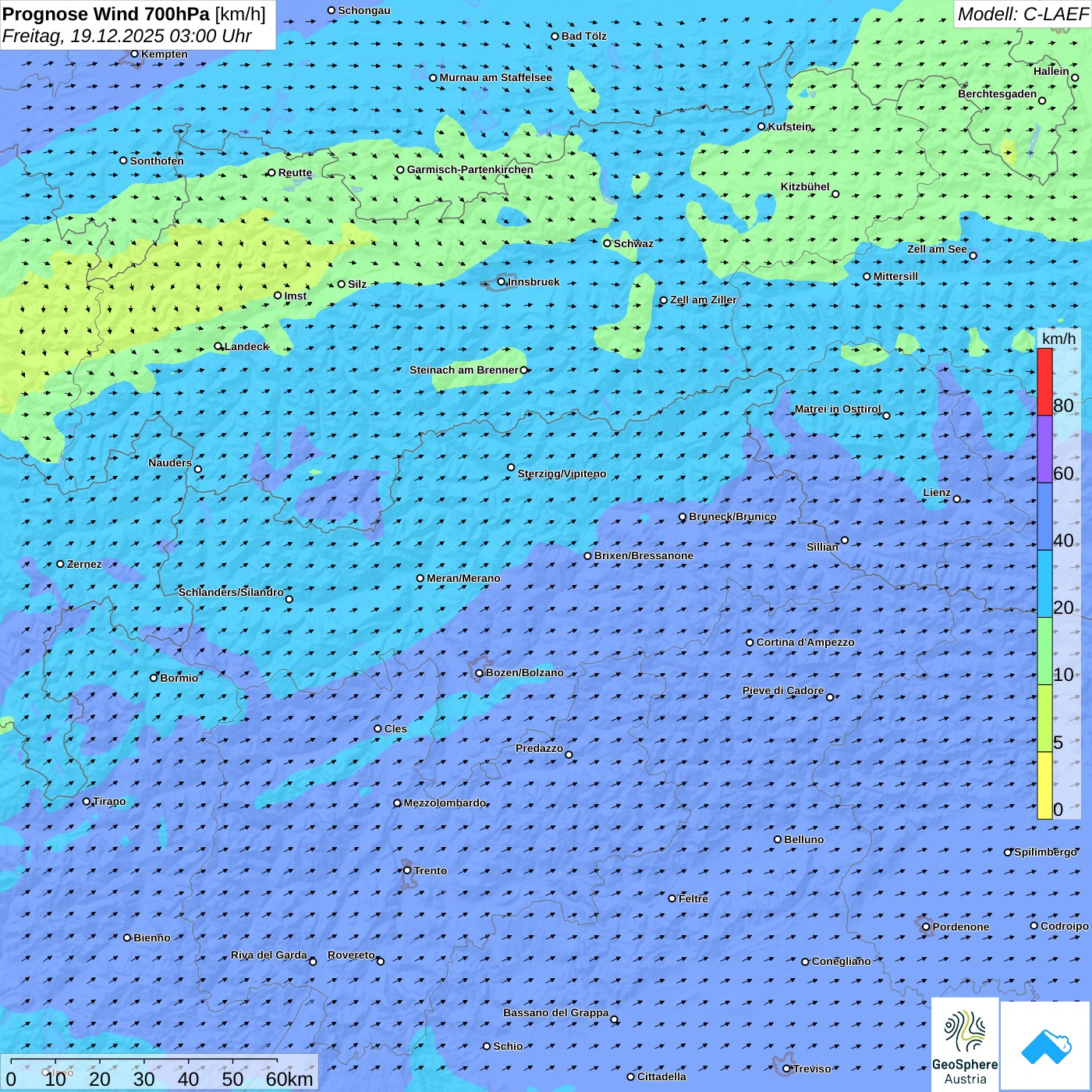
Task: Select the Bozen/Bolzano city marker
Action: (479, 673)
